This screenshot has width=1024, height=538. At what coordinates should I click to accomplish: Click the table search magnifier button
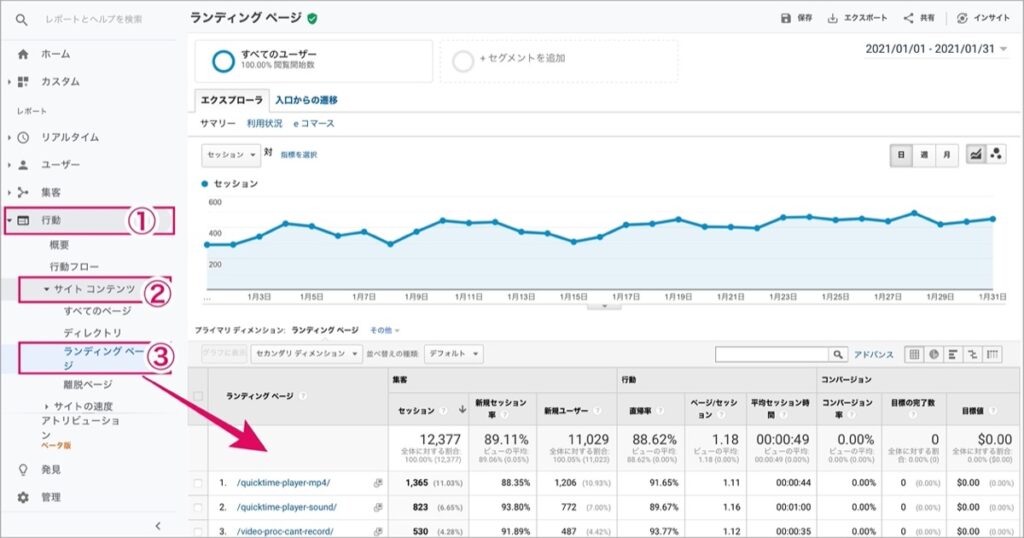tap(838, 354)
